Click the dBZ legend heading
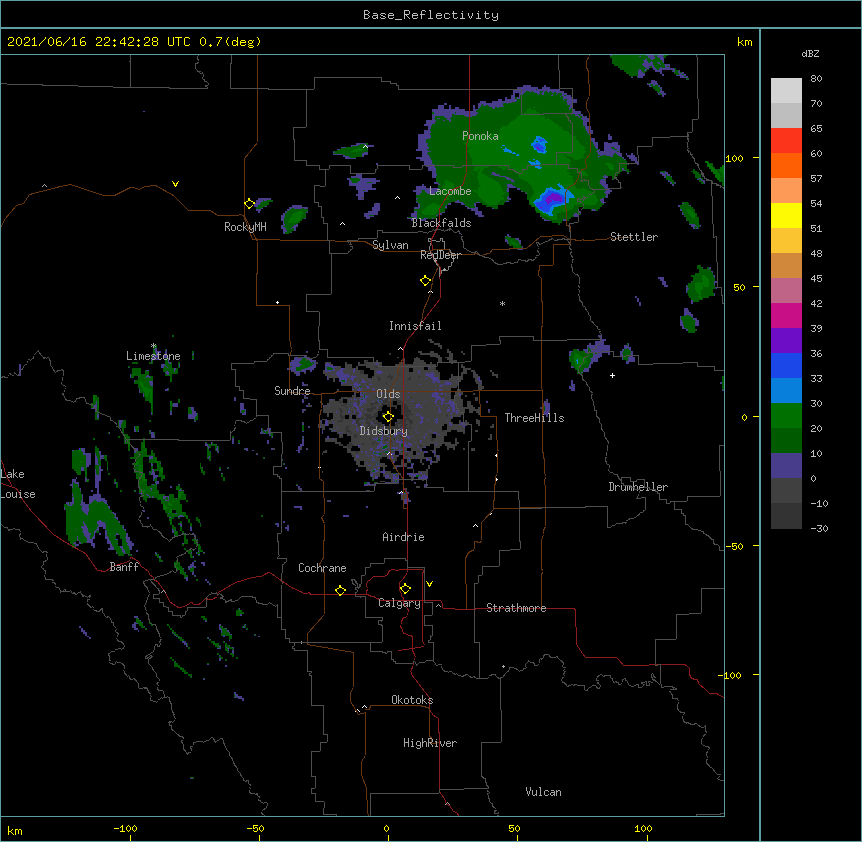The image size is (862, 842). [x=810, y=54]
